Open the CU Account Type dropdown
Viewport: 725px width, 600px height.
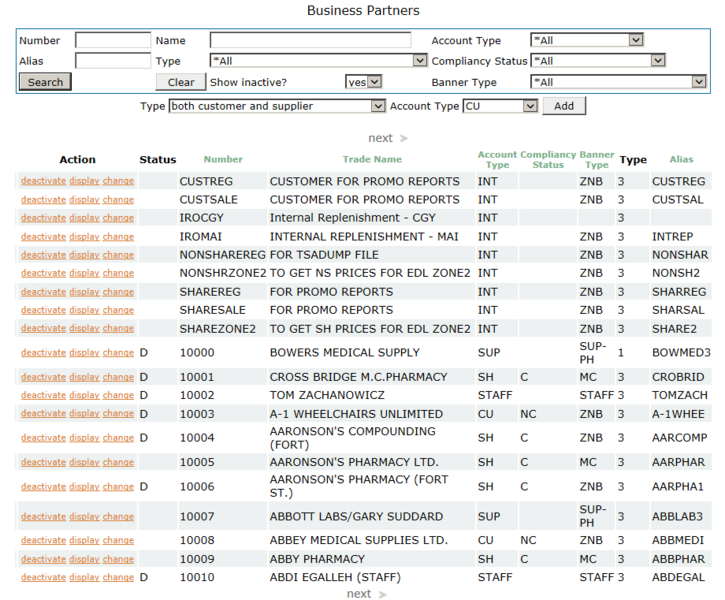pyautogui.click(x=500, y=106)
